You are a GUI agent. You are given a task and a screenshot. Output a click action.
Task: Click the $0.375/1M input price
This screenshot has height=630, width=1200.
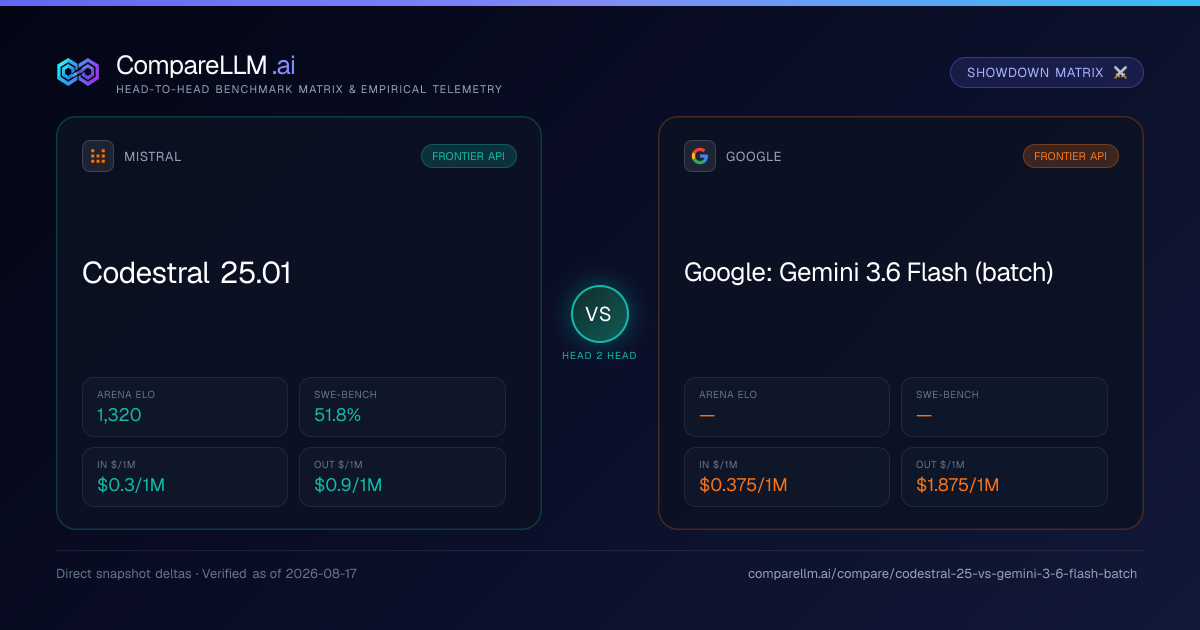[x=743, y=485]
